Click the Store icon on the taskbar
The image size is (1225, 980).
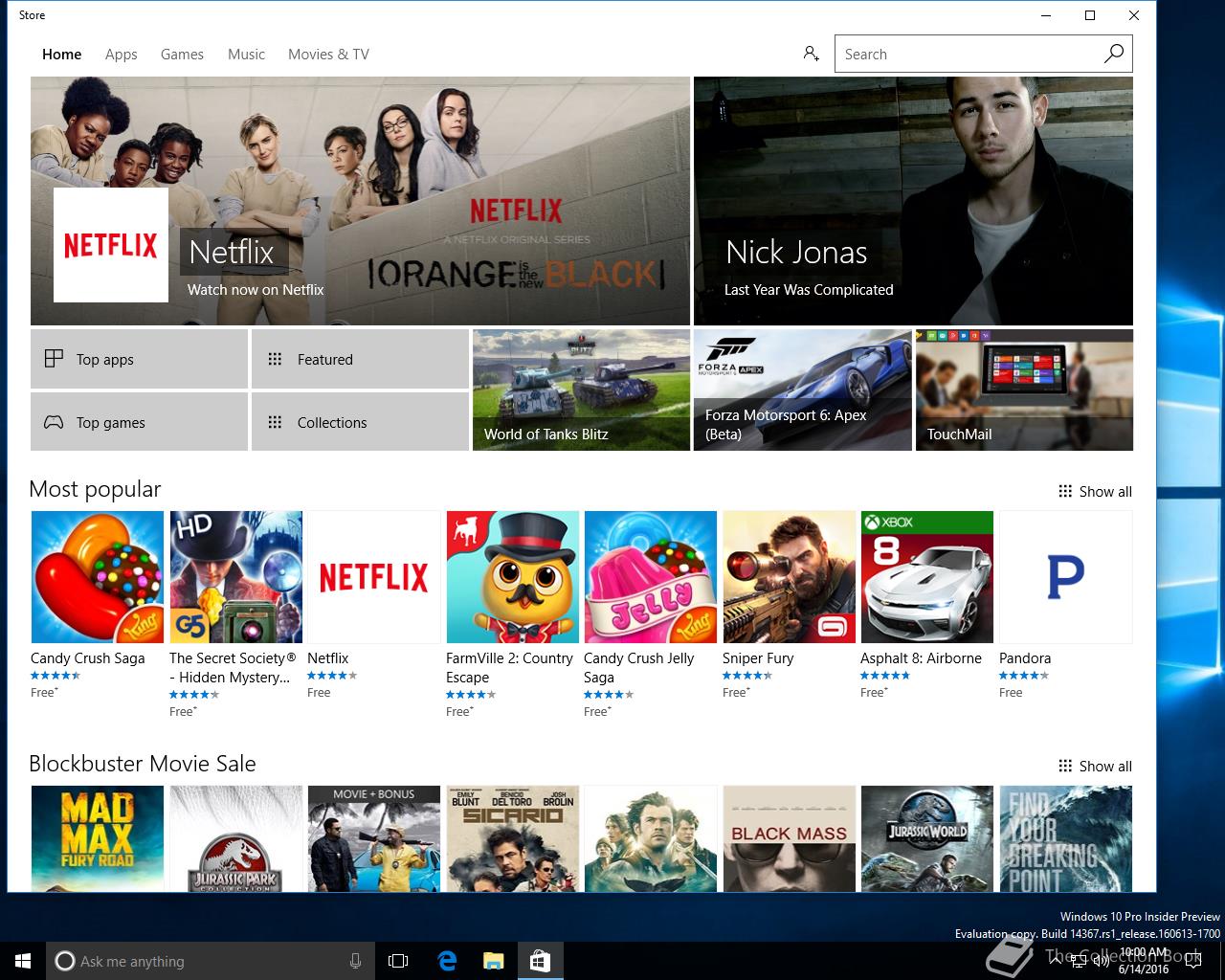click(540, 961)
